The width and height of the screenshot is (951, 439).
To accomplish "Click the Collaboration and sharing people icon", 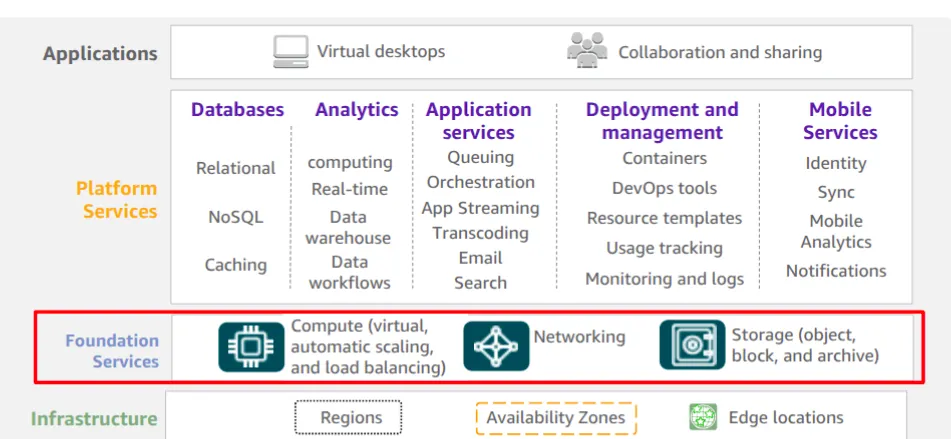I will pos(586,49).
